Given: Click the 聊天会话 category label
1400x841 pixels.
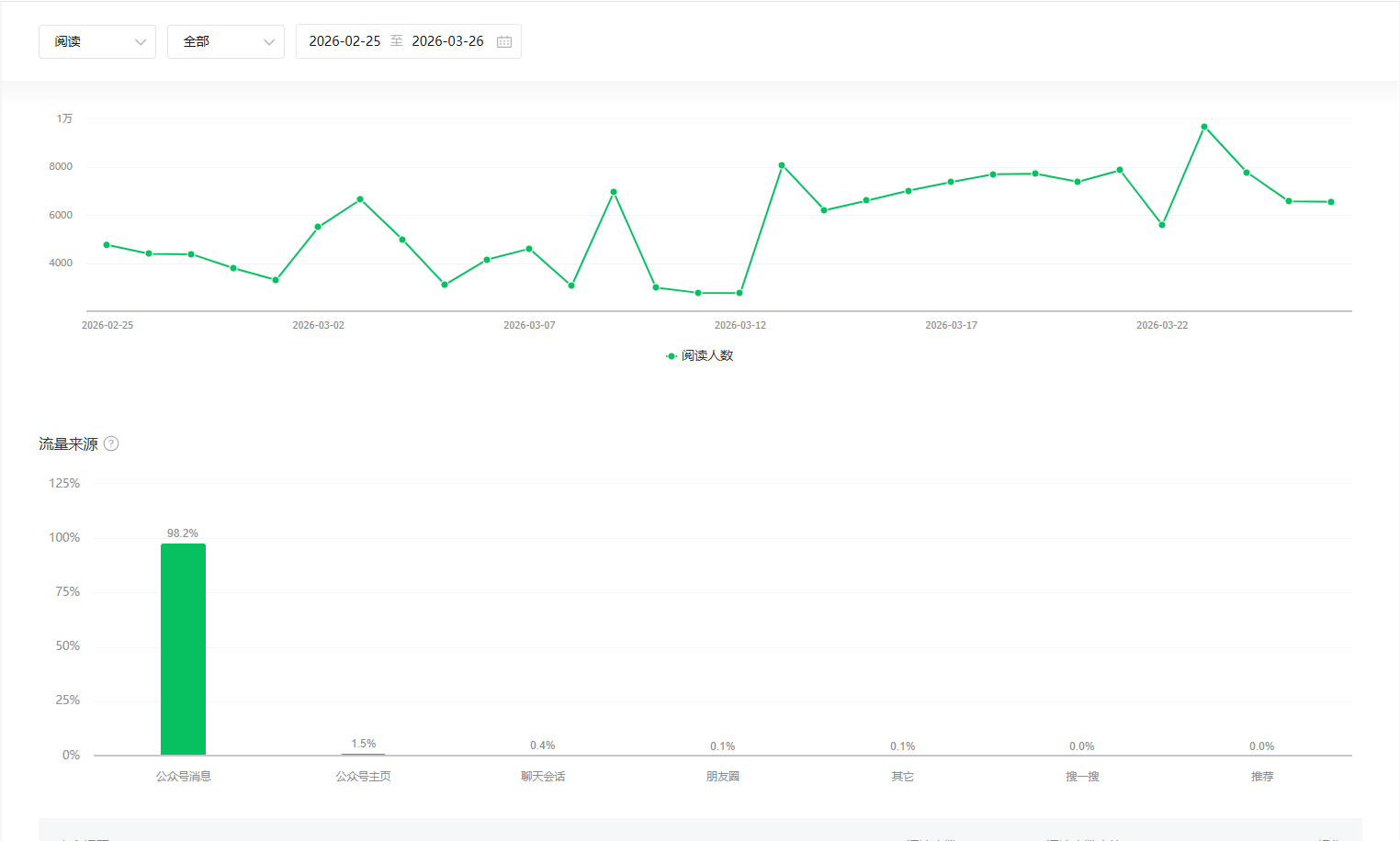Looking at the screenshot, I should [x=543, y=776].
